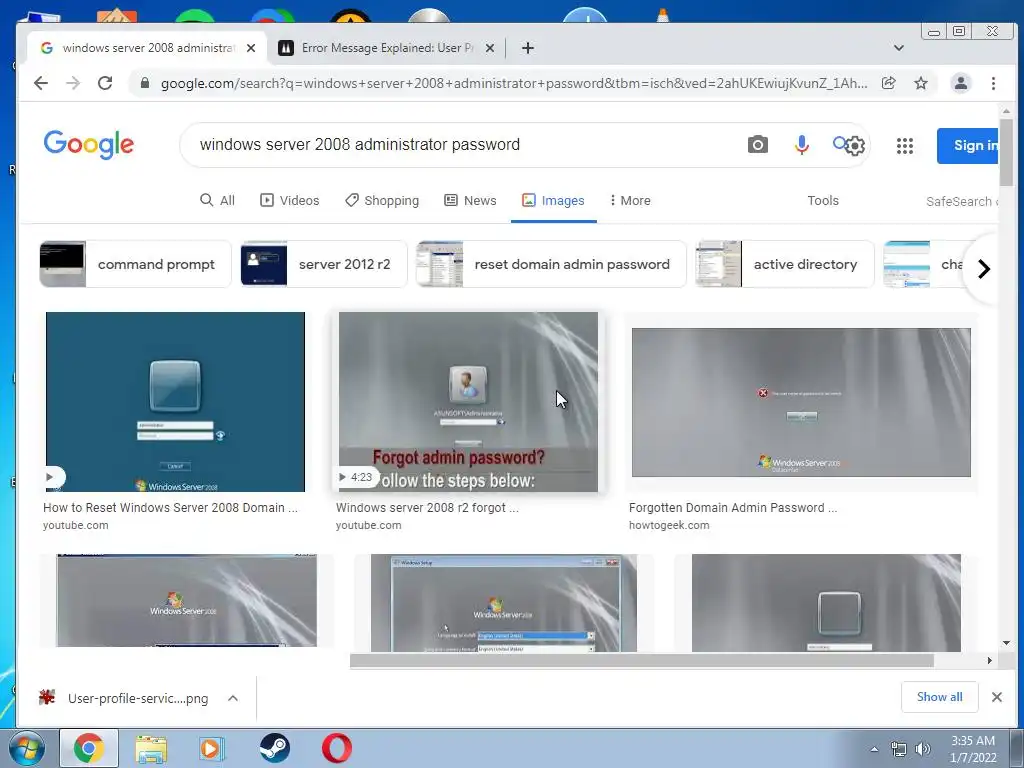This screenshot has height=768, width=1024.
Task: Open Steam from the taskbar
Action: pyautogui.click(x=274, y=748)
